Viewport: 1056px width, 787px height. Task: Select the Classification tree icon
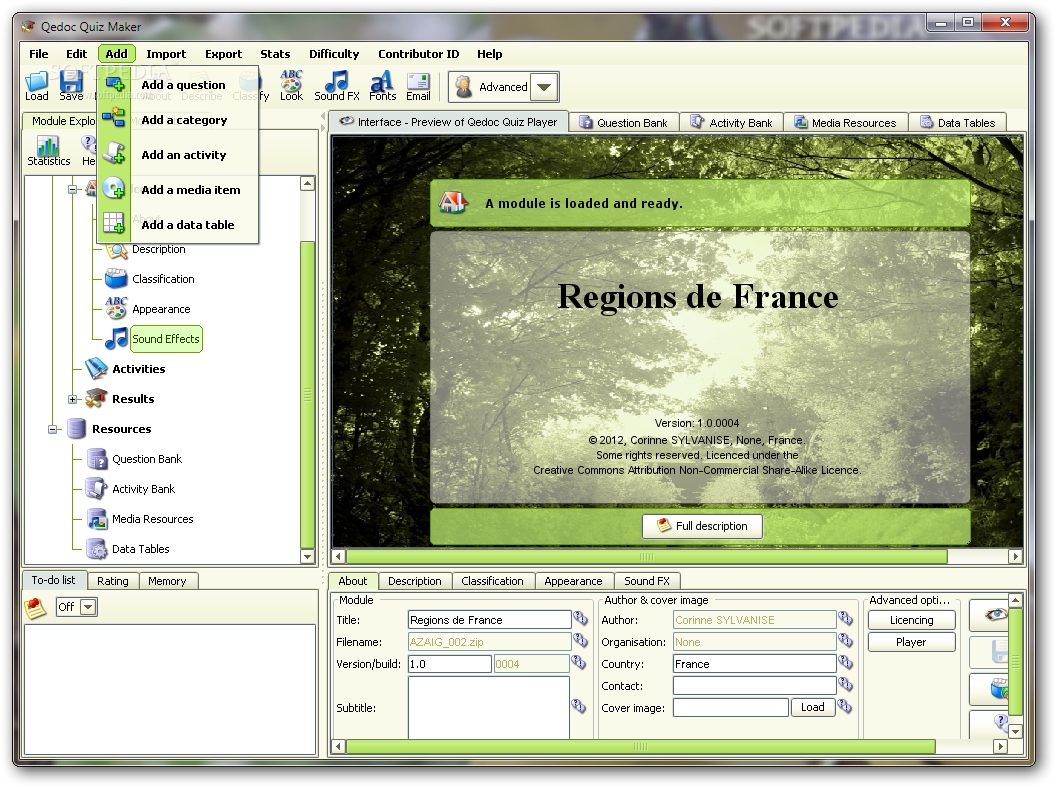click(116, 279)
